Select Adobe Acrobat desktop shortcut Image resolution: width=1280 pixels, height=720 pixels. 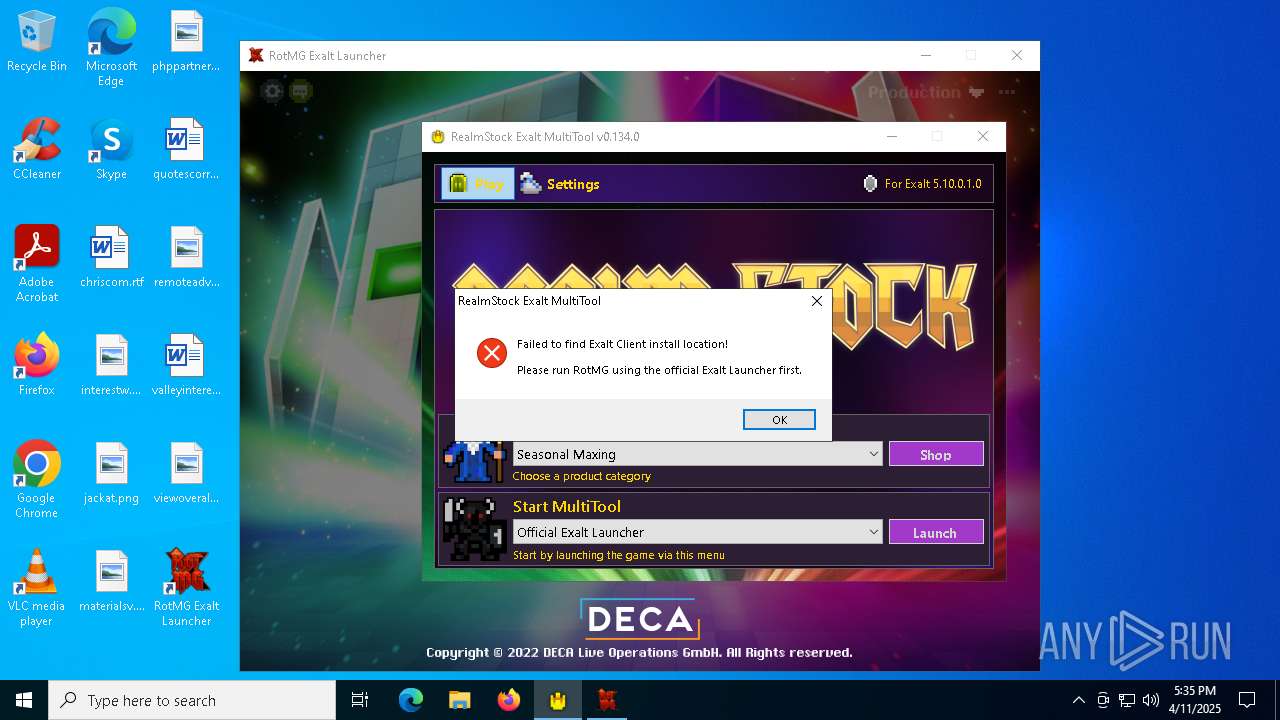pyautogui.click(x=37, y=264)
